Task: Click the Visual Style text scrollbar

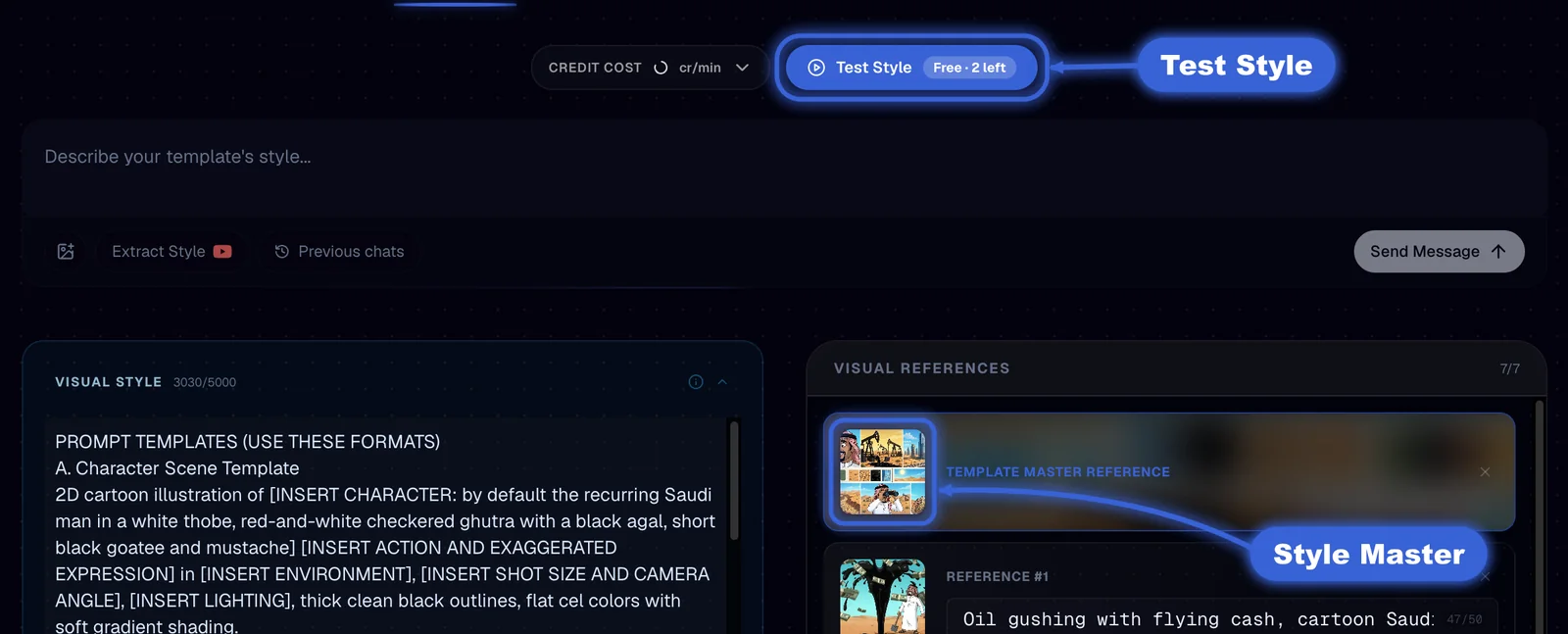Action: (x=734, y=480)
